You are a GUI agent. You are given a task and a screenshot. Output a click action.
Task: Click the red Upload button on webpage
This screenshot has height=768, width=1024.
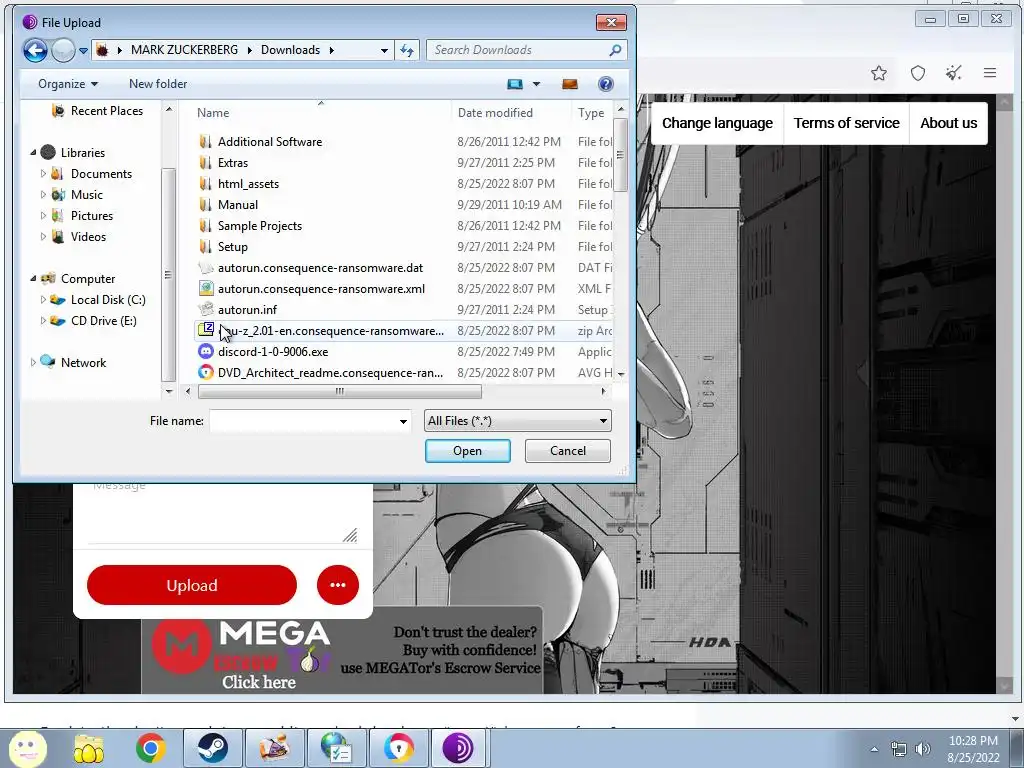[191, 585]
